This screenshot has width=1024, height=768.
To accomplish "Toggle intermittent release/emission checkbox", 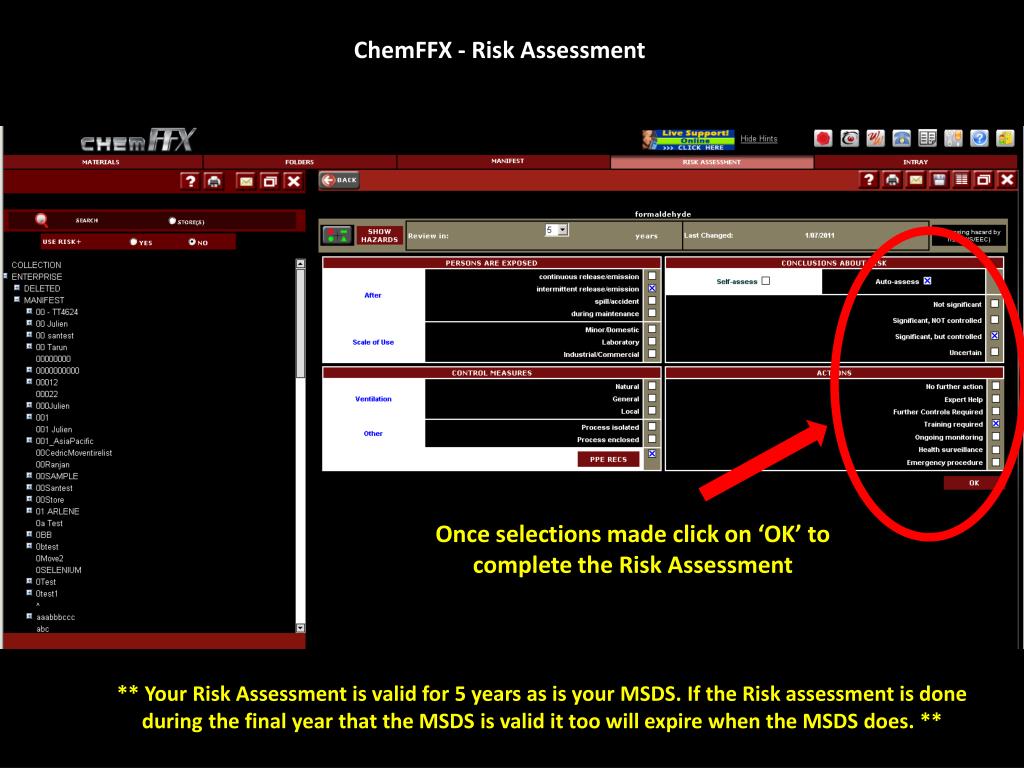I will [652, 289].
